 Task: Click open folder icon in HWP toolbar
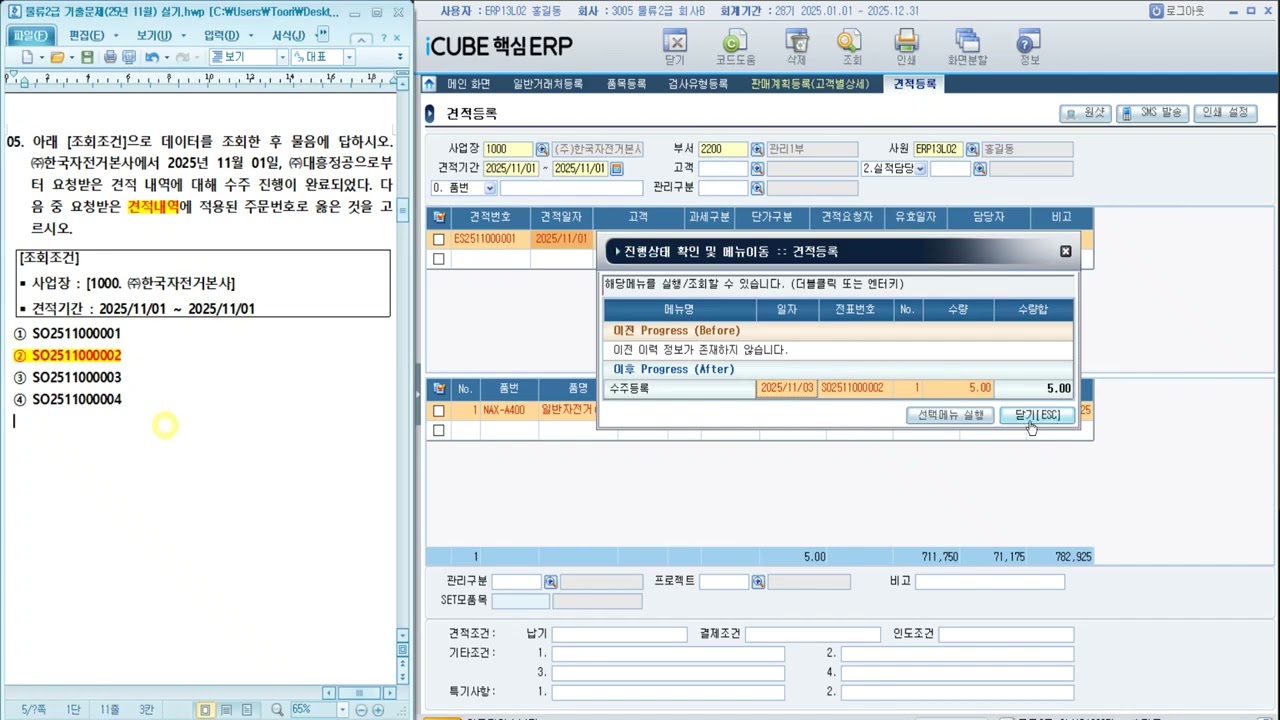[58, 58]
